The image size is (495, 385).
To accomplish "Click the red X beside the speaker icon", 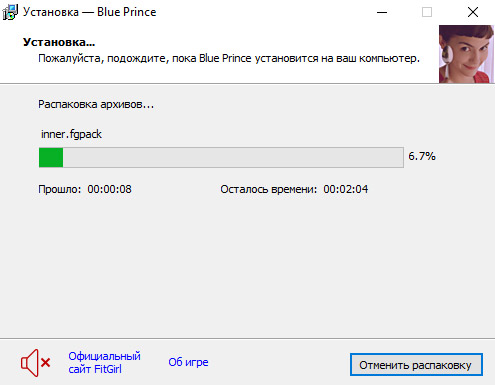I will [x=46, y=362].
